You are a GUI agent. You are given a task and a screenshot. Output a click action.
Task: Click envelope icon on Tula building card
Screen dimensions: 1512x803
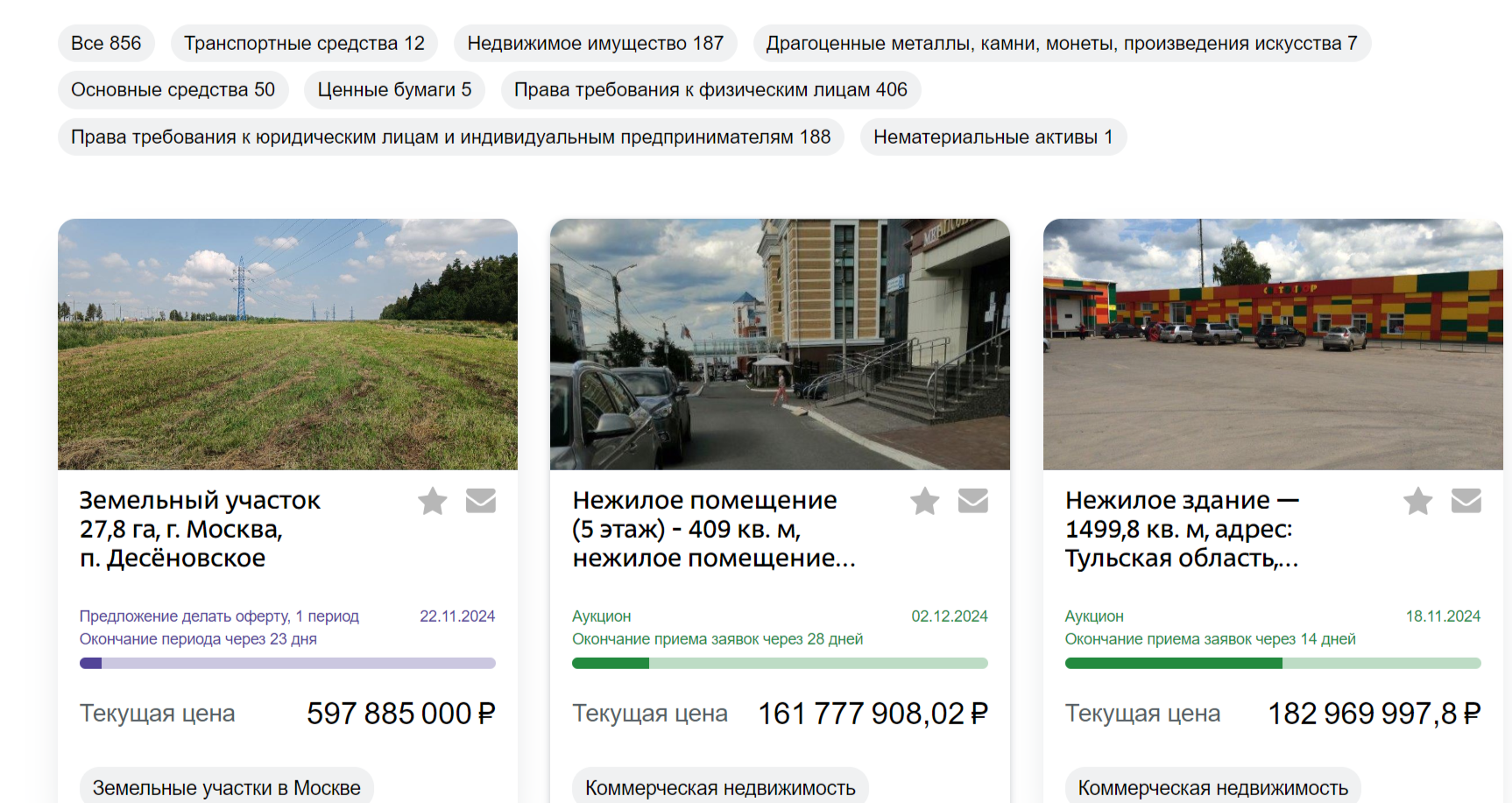pyautogui.click(x=1466, y=501)
